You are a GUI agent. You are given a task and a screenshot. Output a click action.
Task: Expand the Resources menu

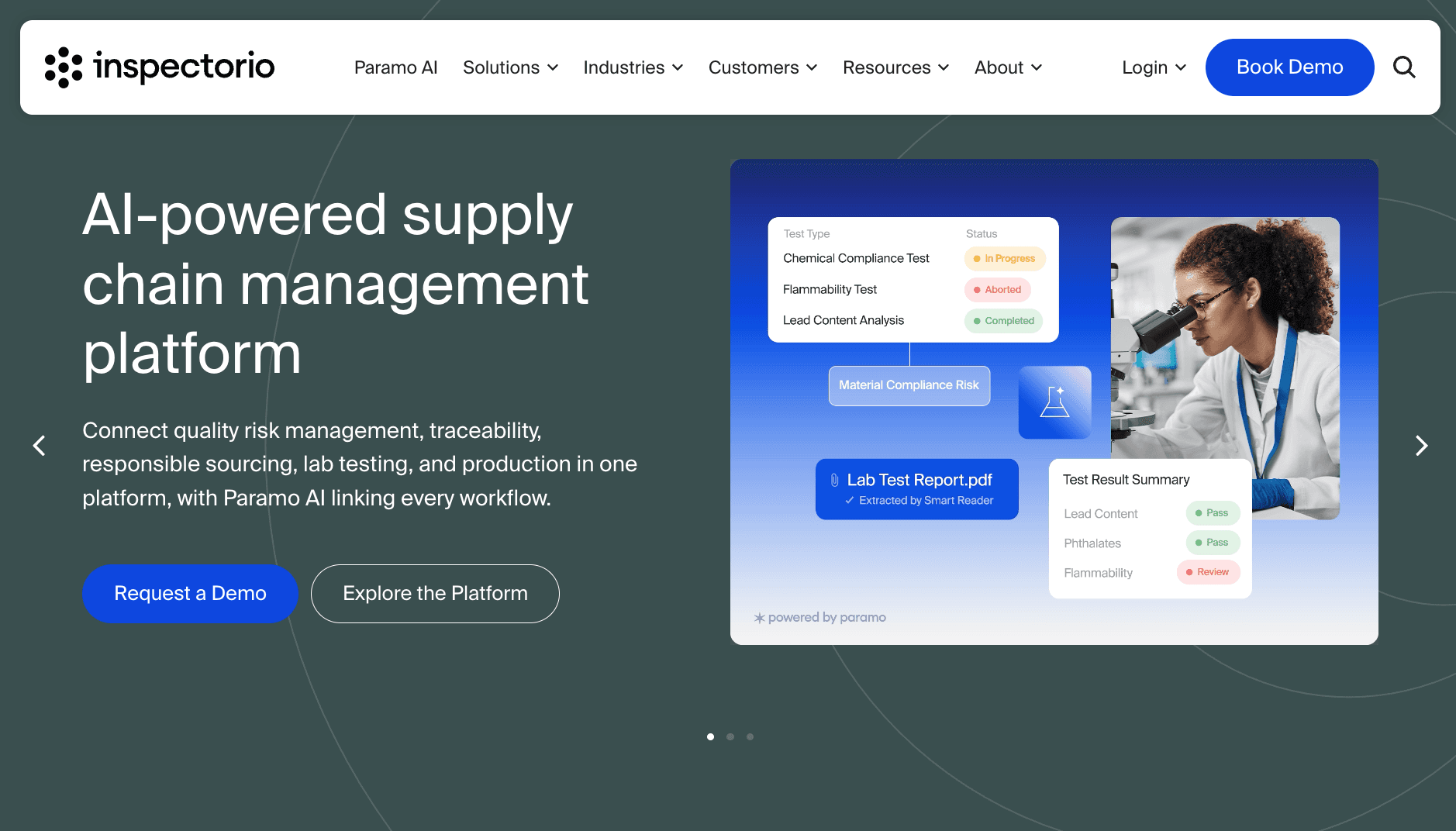pyautogui.click(x=896, y=67)
